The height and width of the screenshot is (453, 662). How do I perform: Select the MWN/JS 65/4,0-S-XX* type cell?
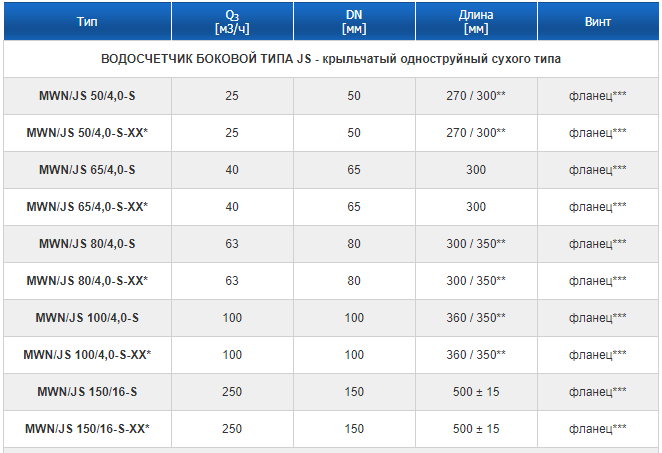coord(87,207)
